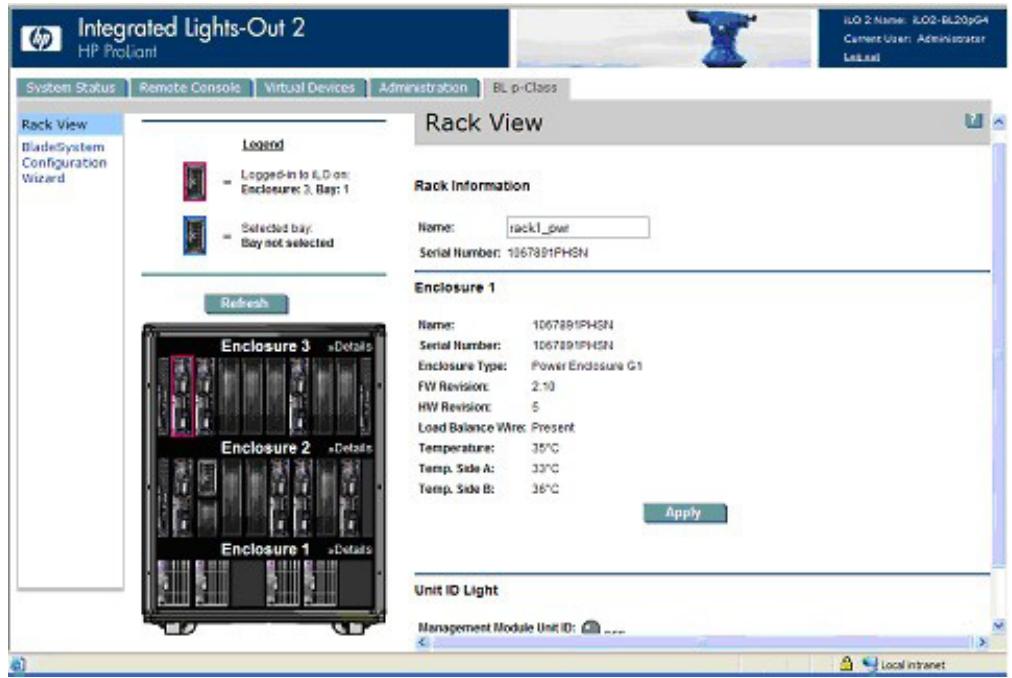Click the selected bay legend icon
This screenshot has width=1012, height=678.
pyautogui.click(x=194, y=235)
